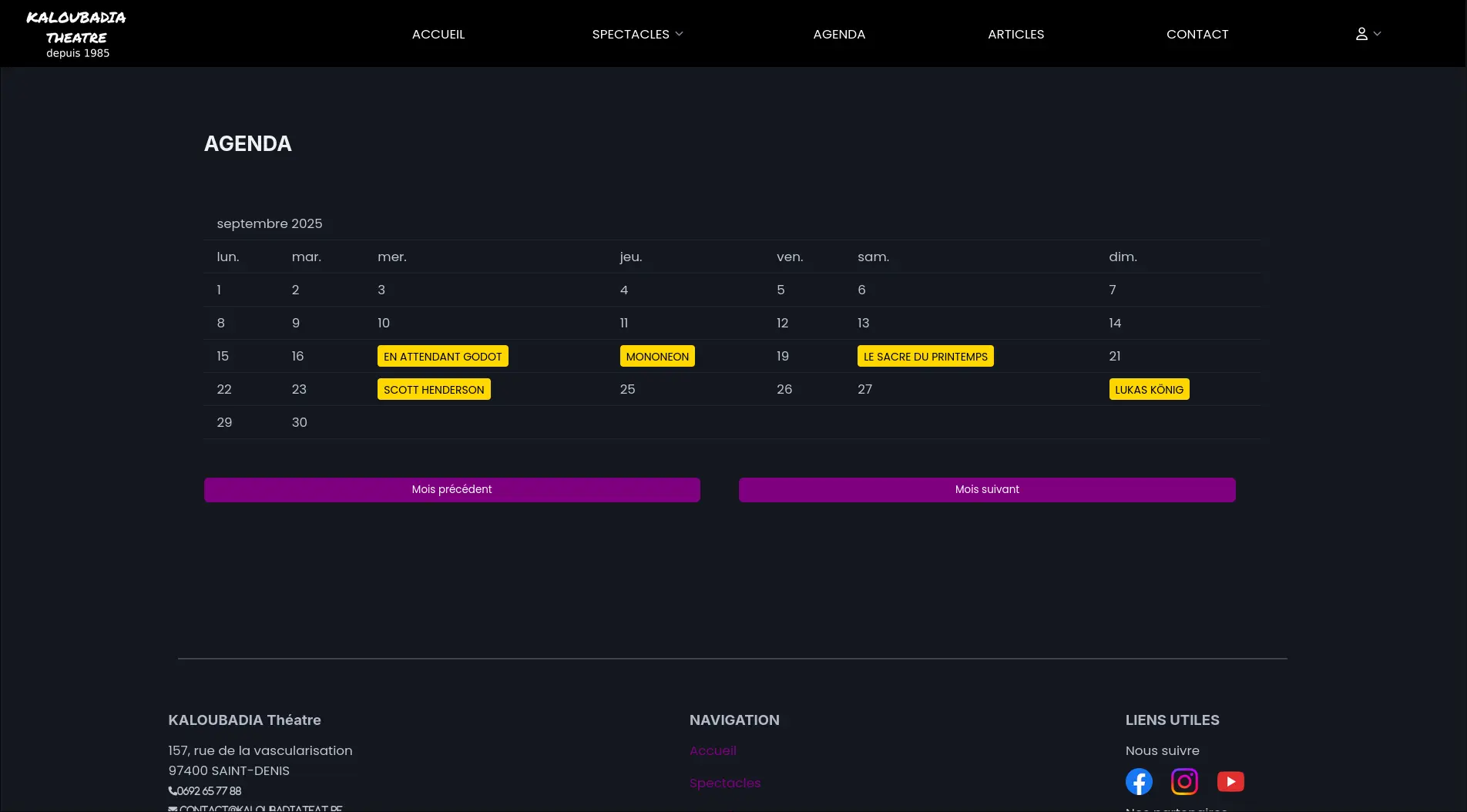Open the YouTube channel icon
This screenshot has width=1467, height=812.
1230,780
